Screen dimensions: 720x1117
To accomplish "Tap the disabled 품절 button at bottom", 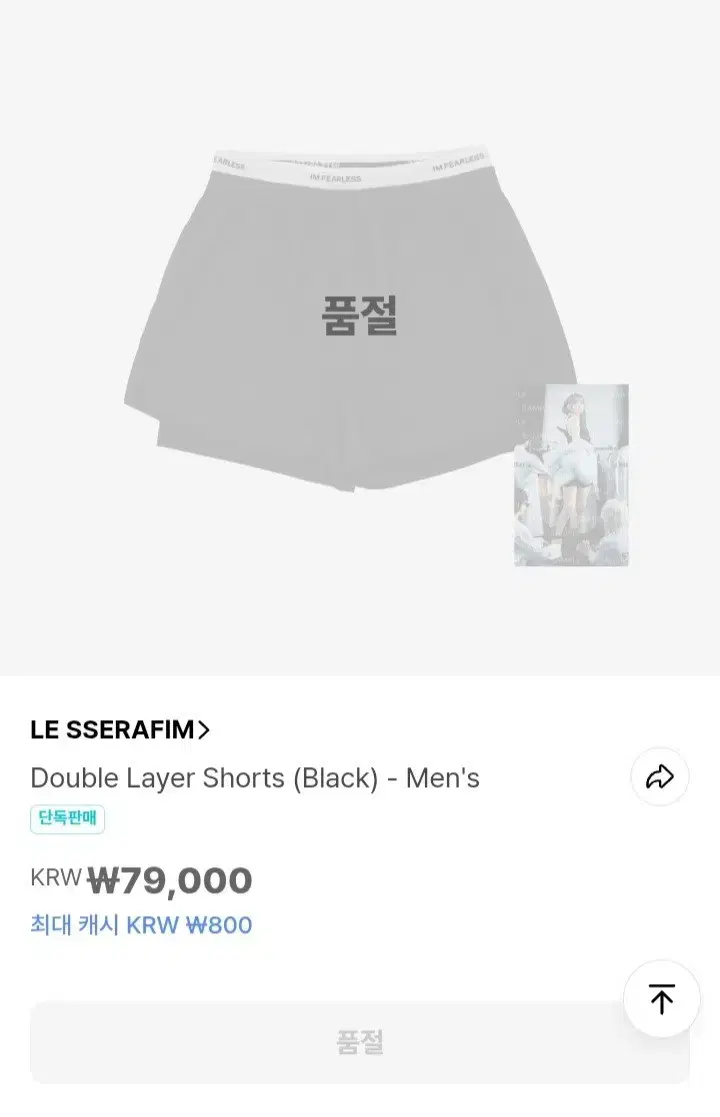I will (x=359, y=1042).
